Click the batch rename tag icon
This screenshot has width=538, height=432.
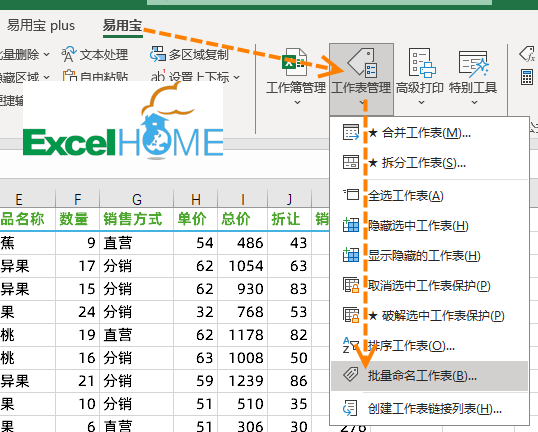351,374
